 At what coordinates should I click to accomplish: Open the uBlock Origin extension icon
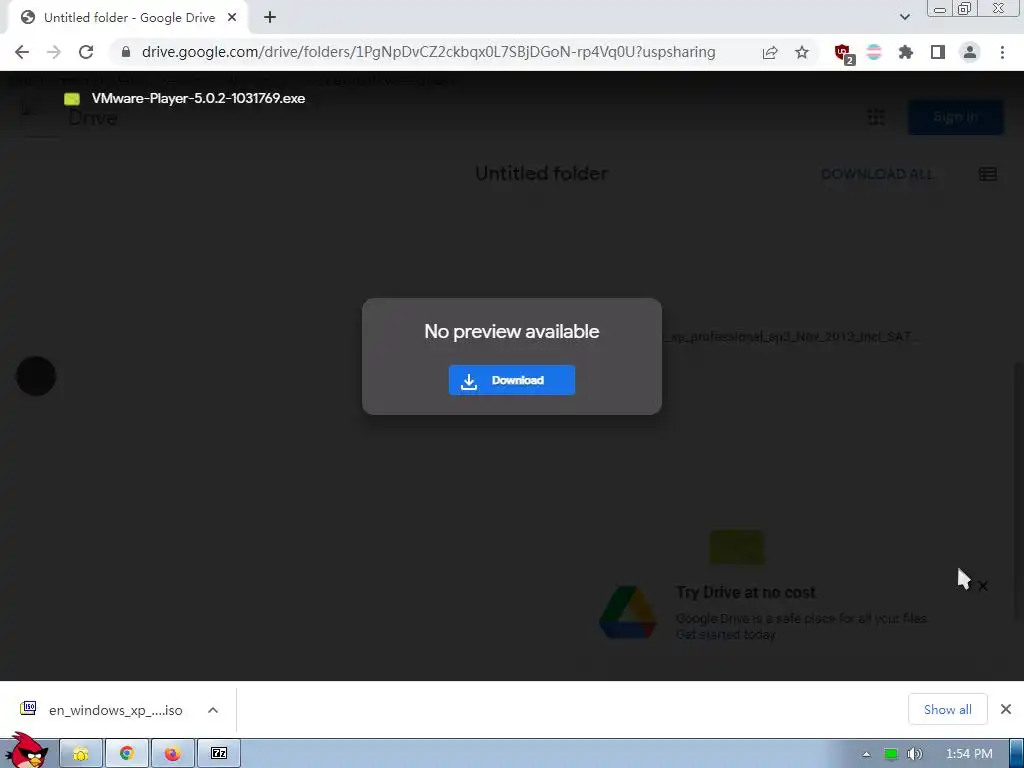pos(843,52)
